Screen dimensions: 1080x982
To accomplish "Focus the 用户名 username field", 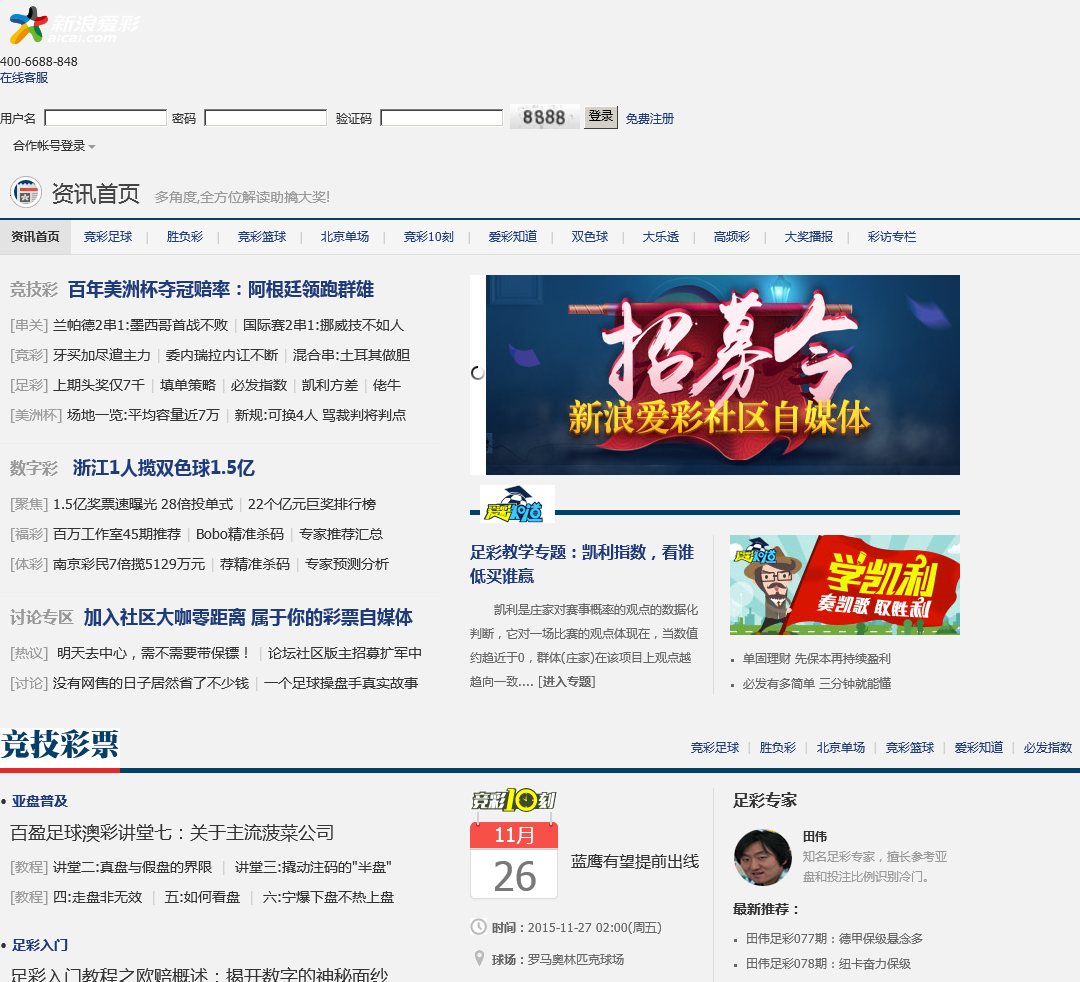I will click(x=105, y=118).
